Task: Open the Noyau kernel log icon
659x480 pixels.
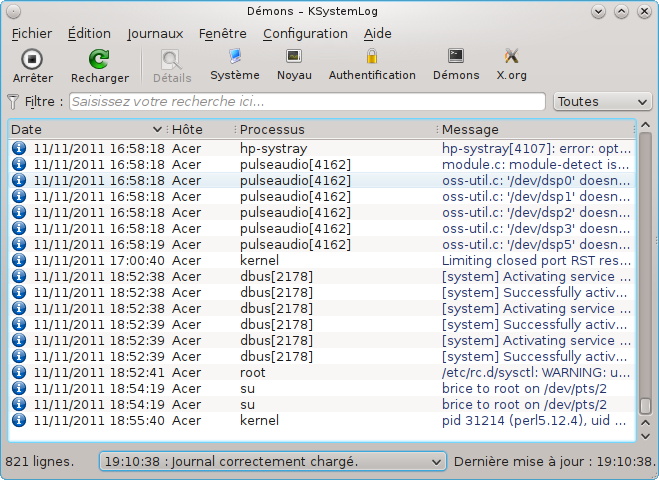Action: pyautogui.click(x=294, y=56)
